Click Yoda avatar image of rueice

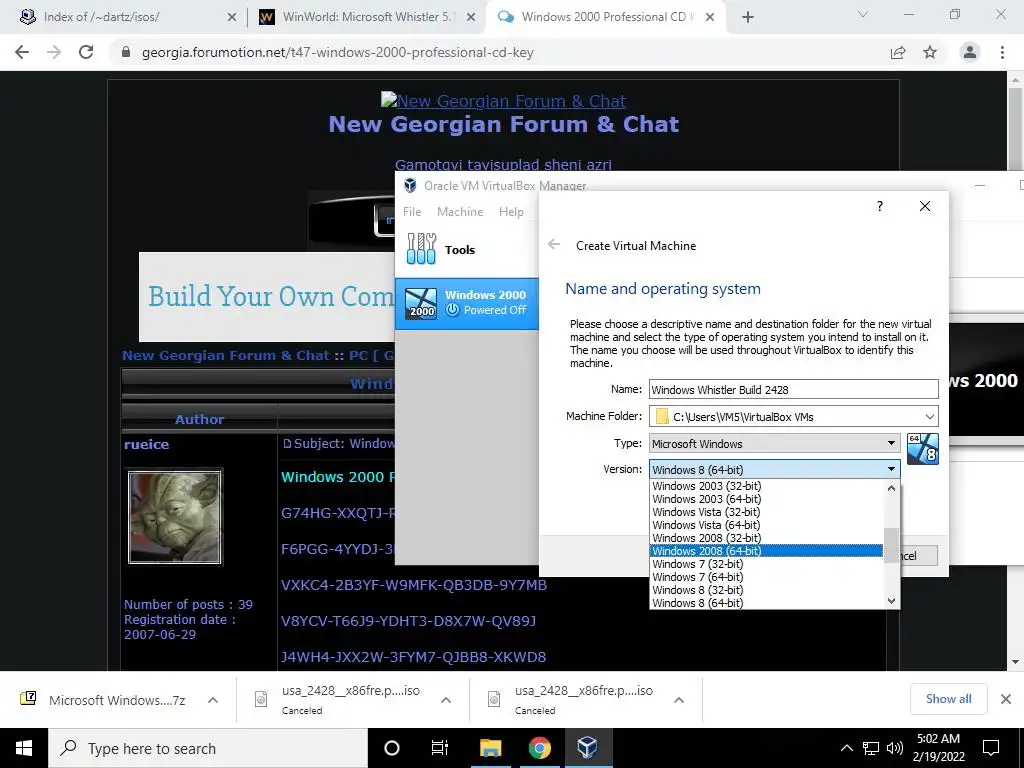[x=175, y=517]
